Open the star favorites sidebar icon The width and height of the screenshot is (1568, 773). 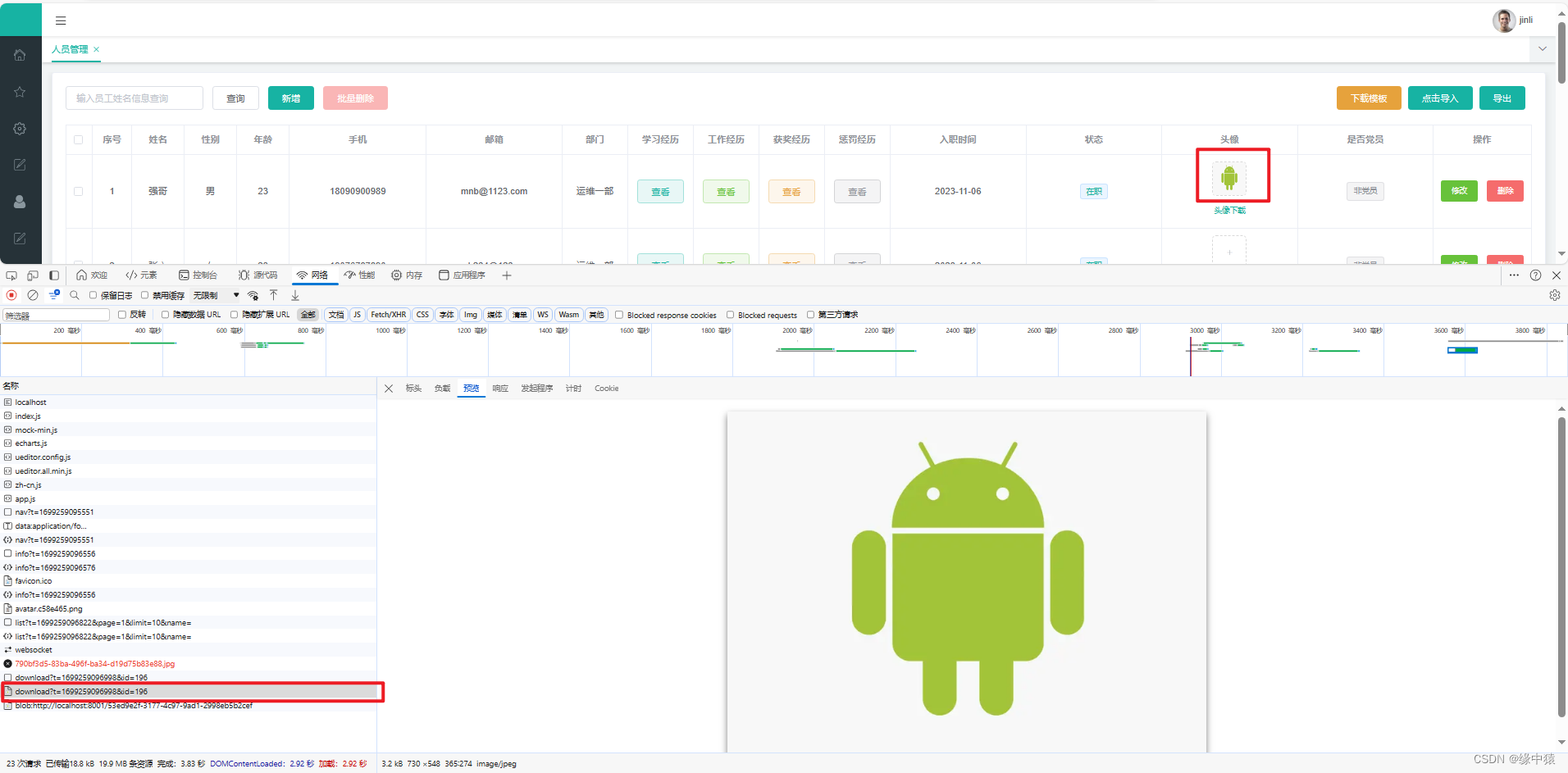coord(20,92)
